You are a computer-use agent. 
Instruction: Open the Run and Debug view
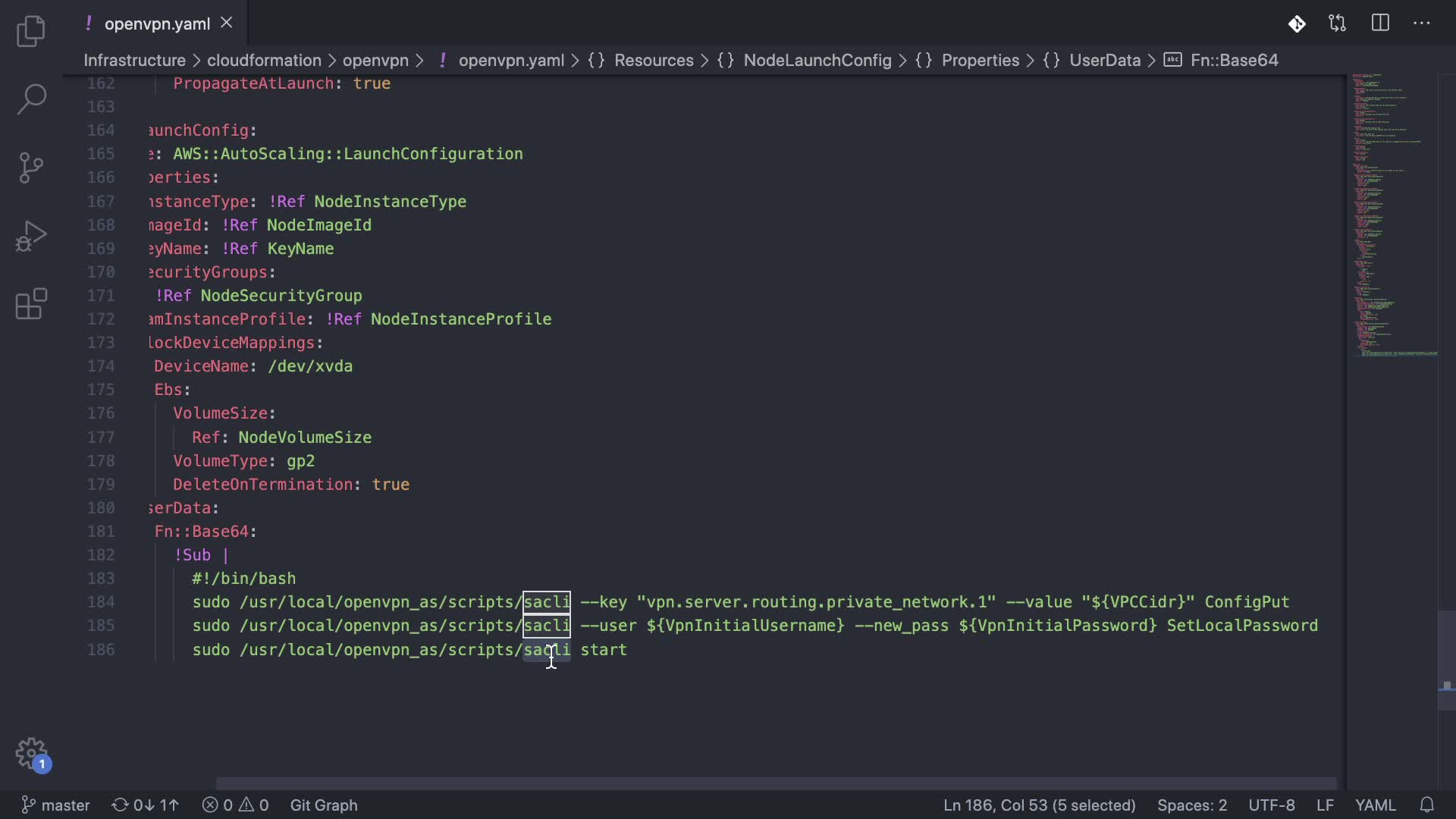pos(31,236)
